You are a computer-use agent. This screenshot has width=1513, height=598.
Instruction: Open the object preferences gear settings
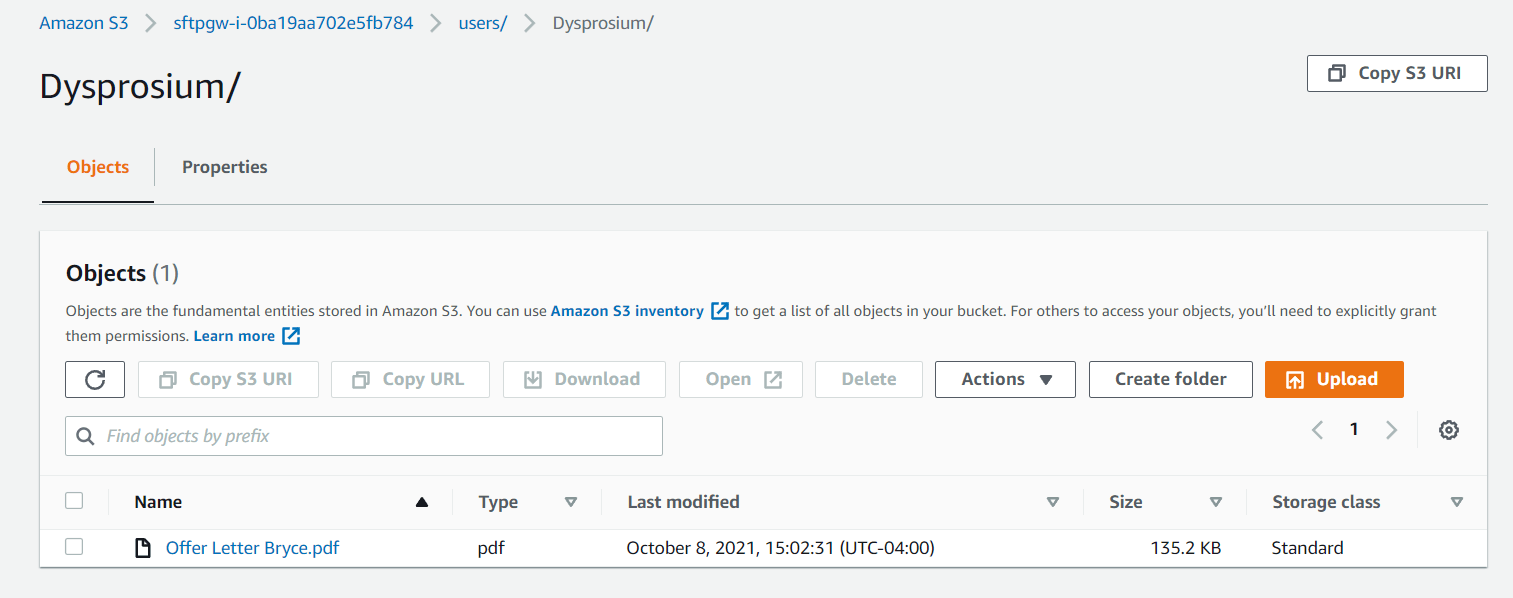pyautogui.click(x=1448, y=429)
